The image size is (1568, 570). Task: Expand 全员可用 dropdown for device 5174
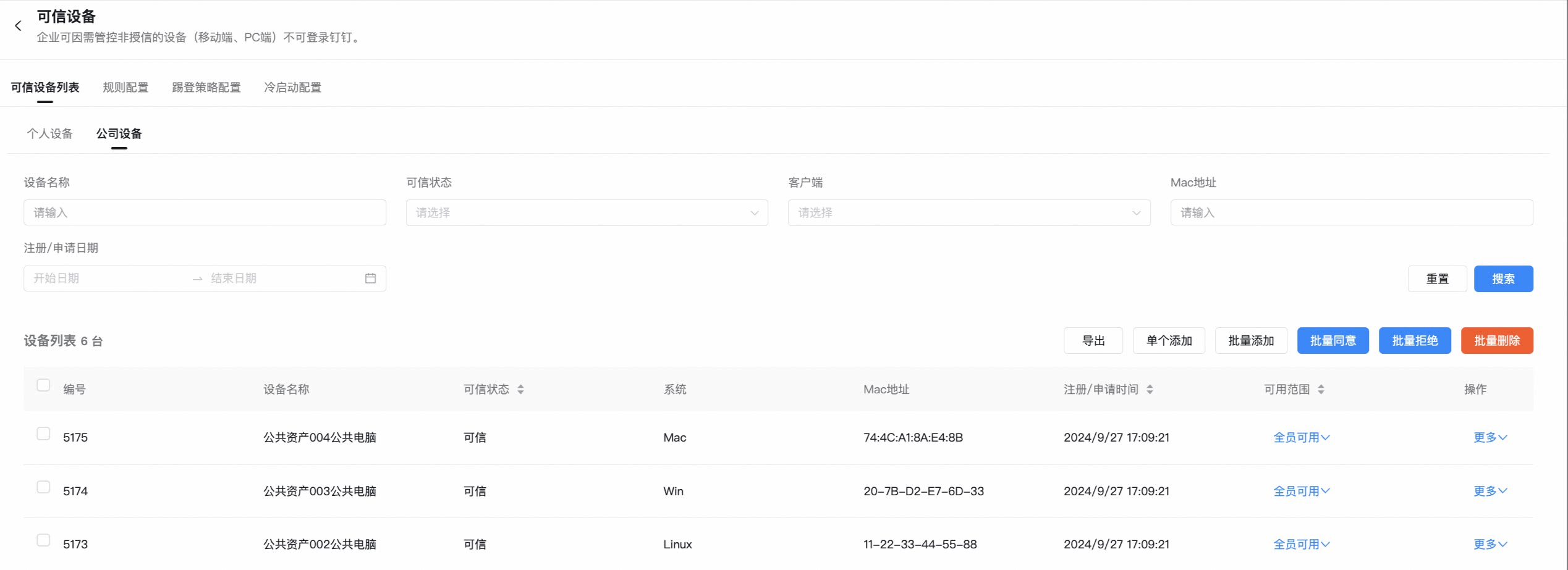click(x=1302, y=491)
